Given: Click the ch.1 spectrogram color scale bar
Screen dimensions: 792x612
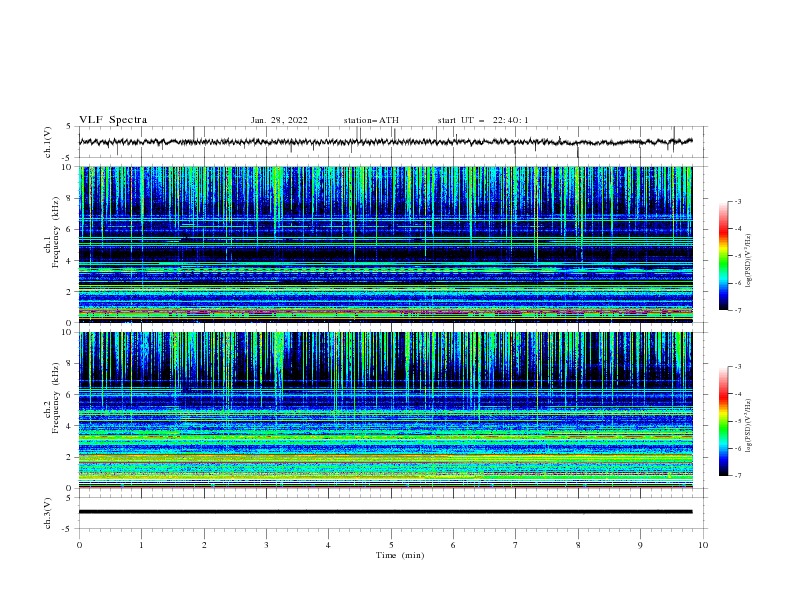Looking at the screenshot, I should click(724, 256).
